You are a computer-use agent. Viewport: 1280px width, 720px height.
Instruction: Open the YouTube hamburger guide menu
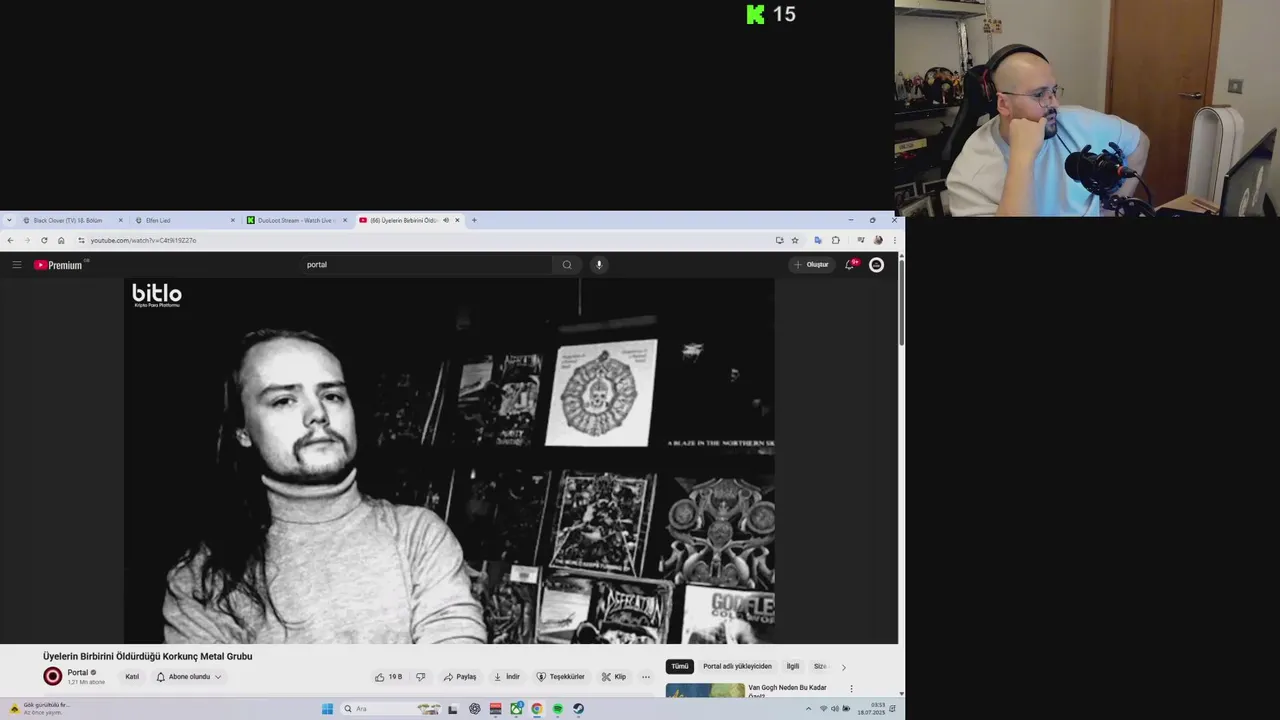(17, 265)
